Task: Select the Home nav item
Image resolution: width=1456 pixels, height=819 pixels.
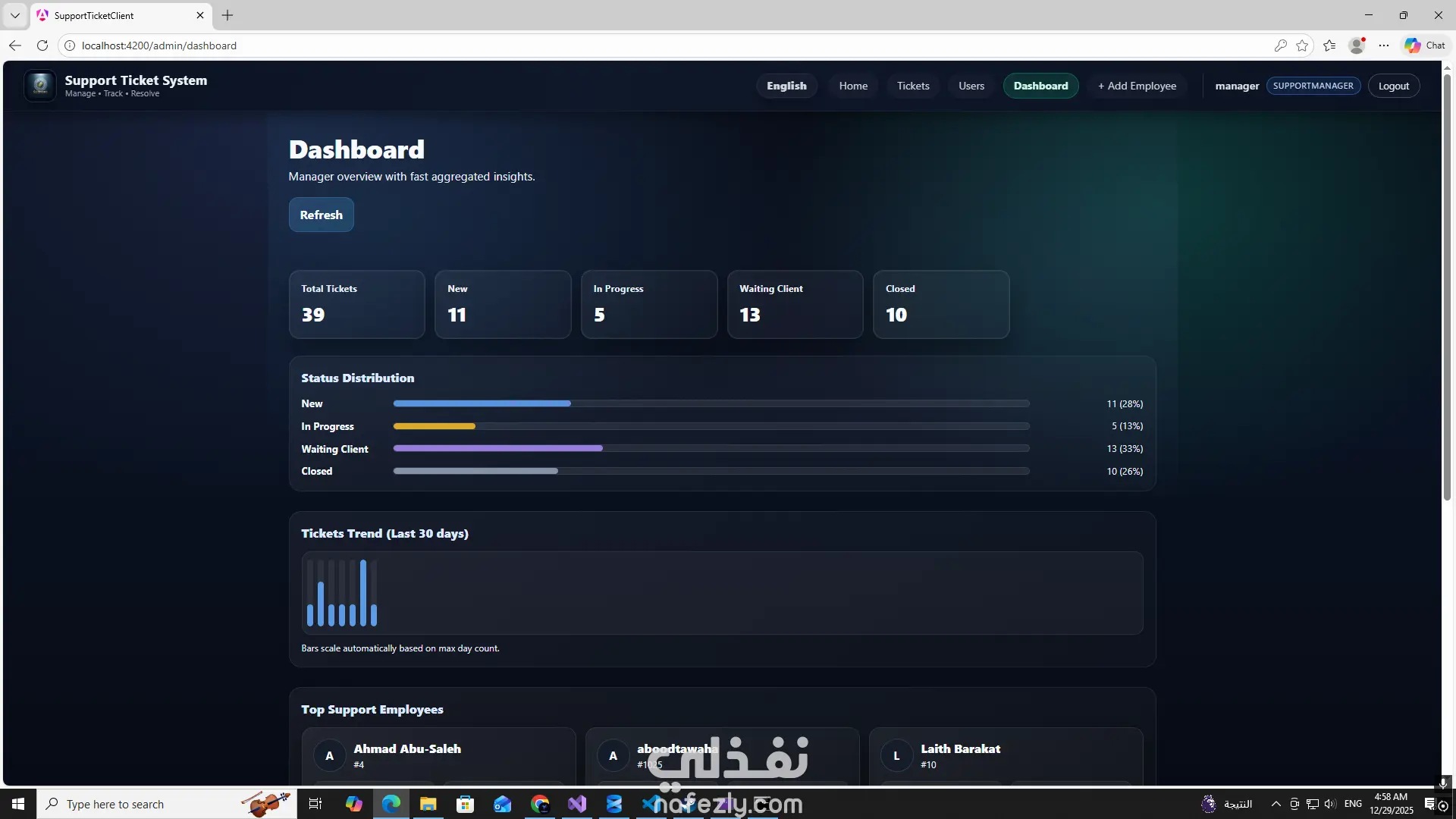Action: tap(853, 86)
